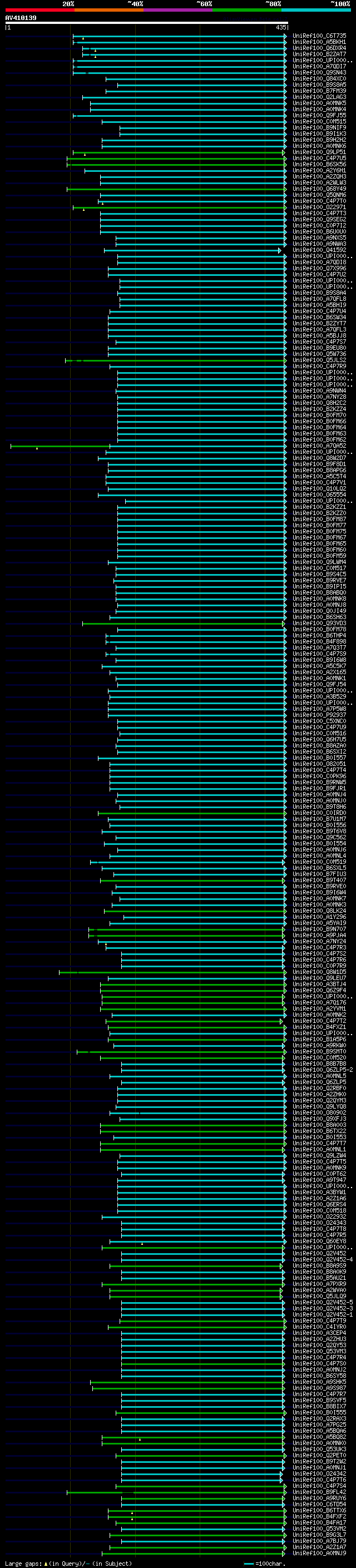The height and width of the screenshot is (1568, 356).
Task: Click label UniRef100_A5B082
Action: click(319, 1437)
